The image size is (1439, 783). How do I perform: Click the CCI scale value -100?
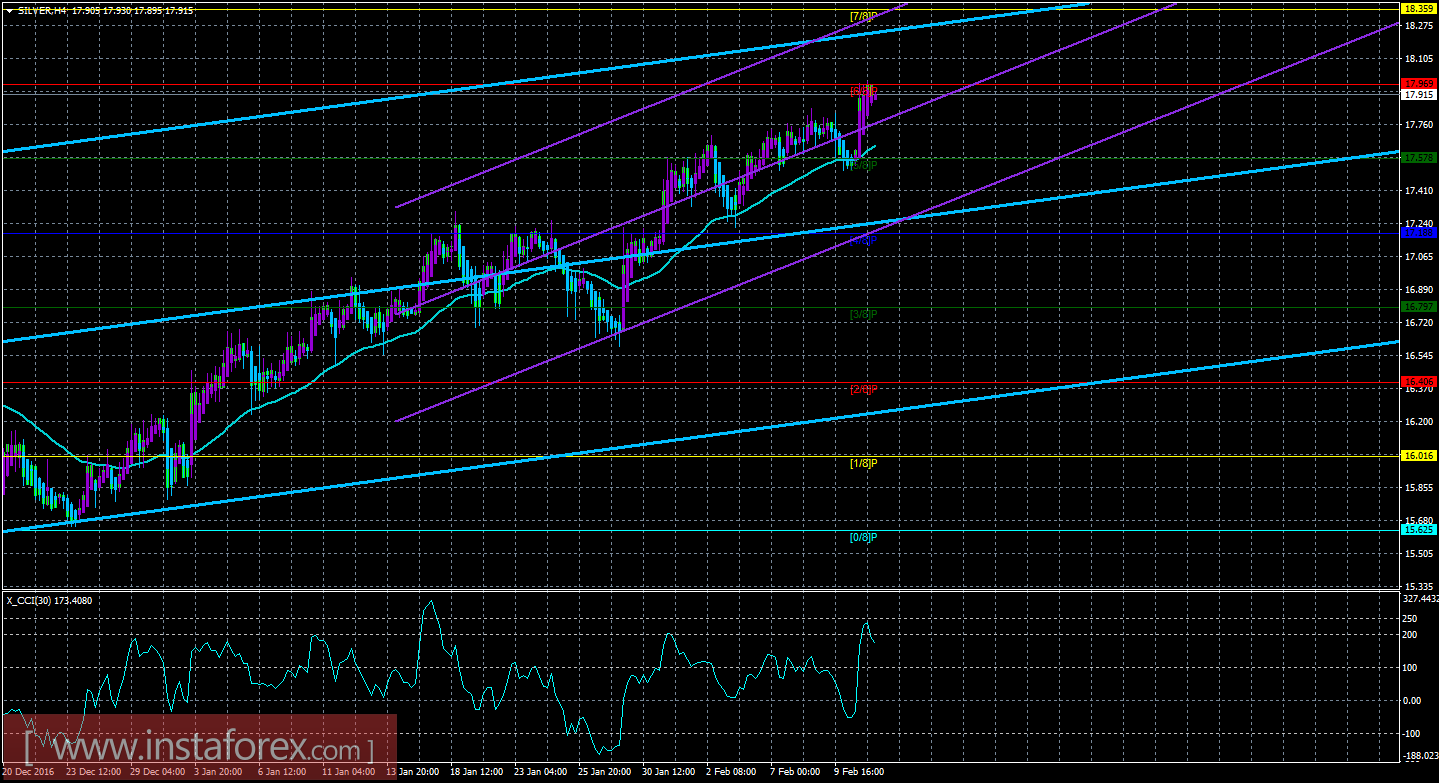point(1413,733)
